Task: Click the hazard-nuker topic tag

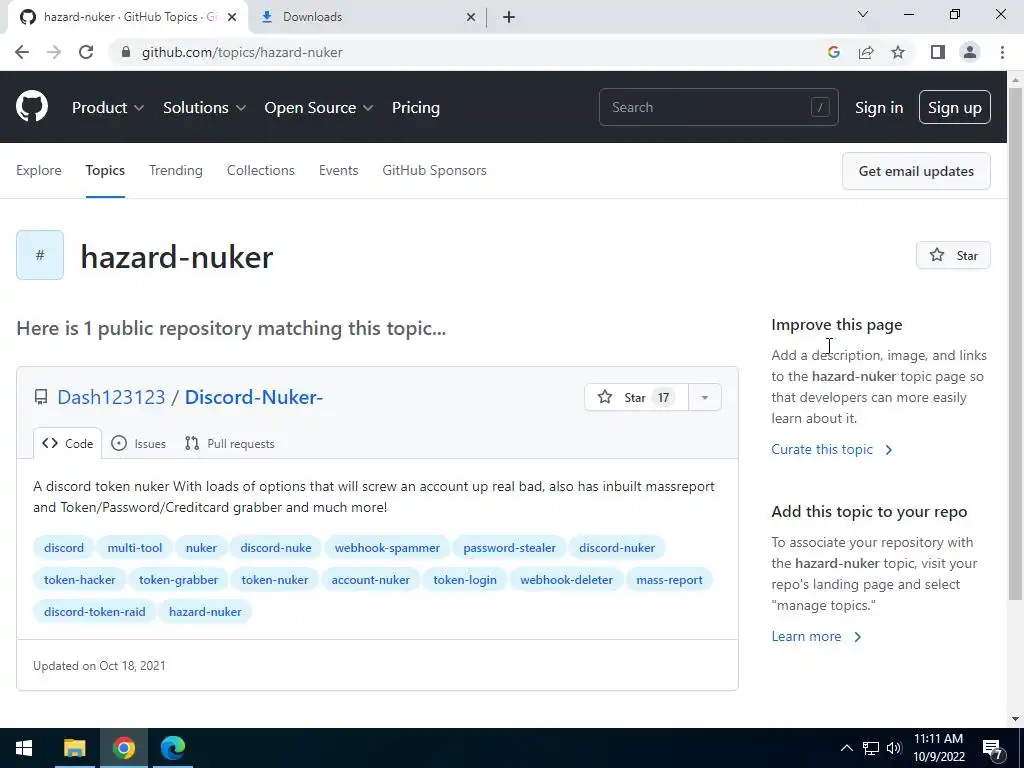Action: coord(205,611)
